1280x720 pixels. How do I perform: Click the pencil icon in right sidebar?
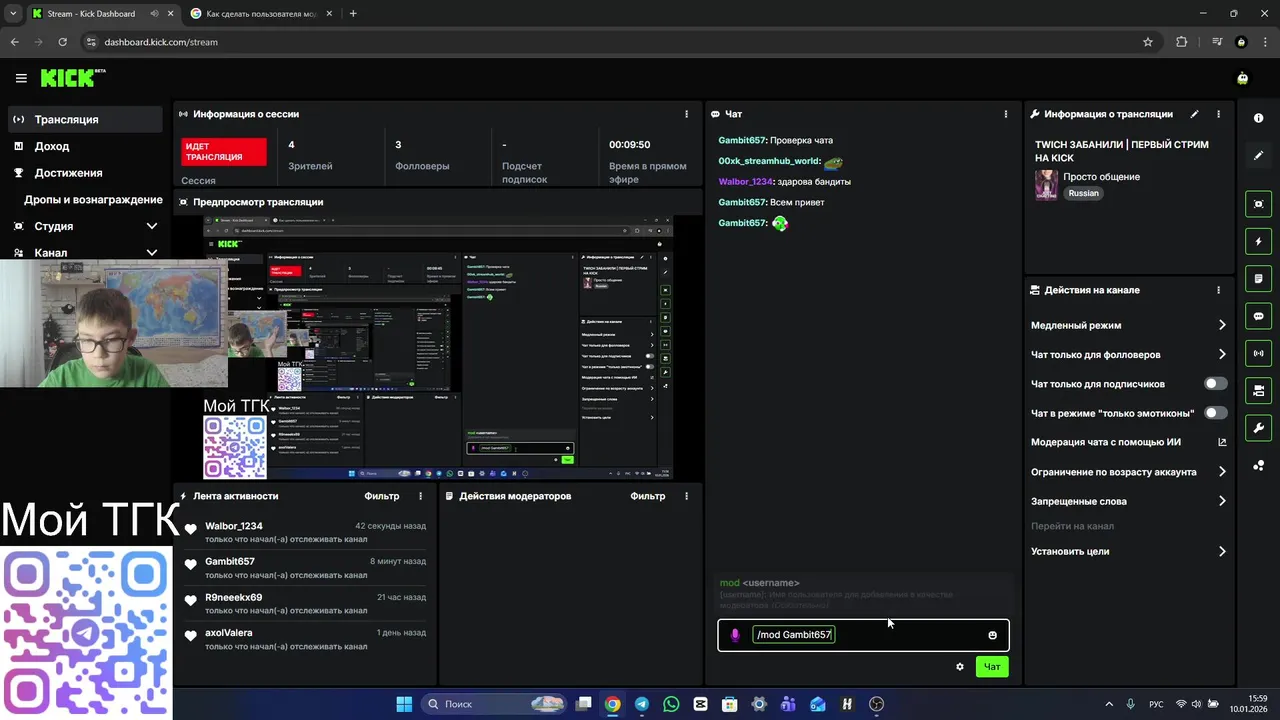coord(1258,155)
